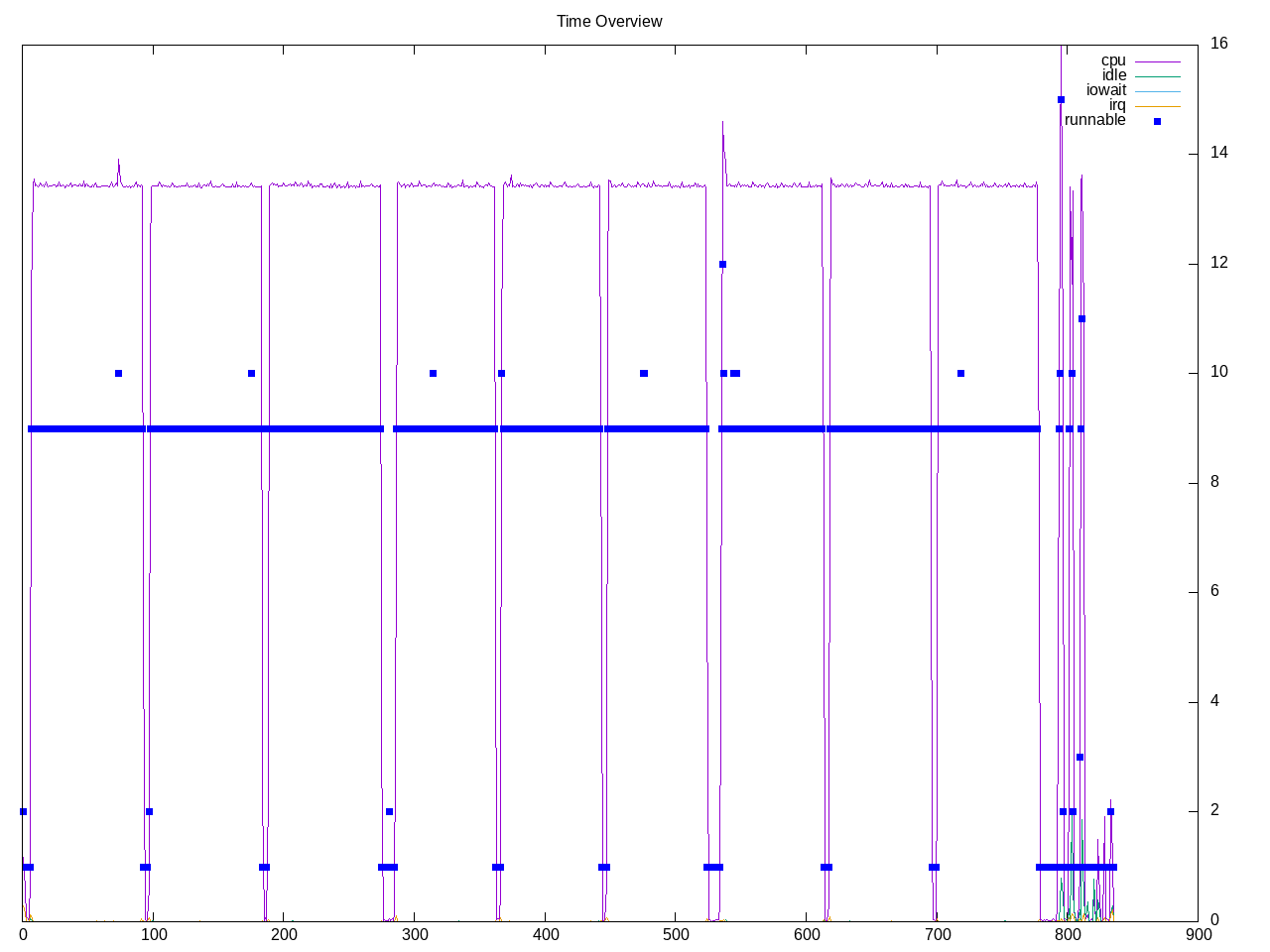Select the runnable point at value 11
Image resolution: width=1270 pixels, height=952 pixels.
[1081, 318]
